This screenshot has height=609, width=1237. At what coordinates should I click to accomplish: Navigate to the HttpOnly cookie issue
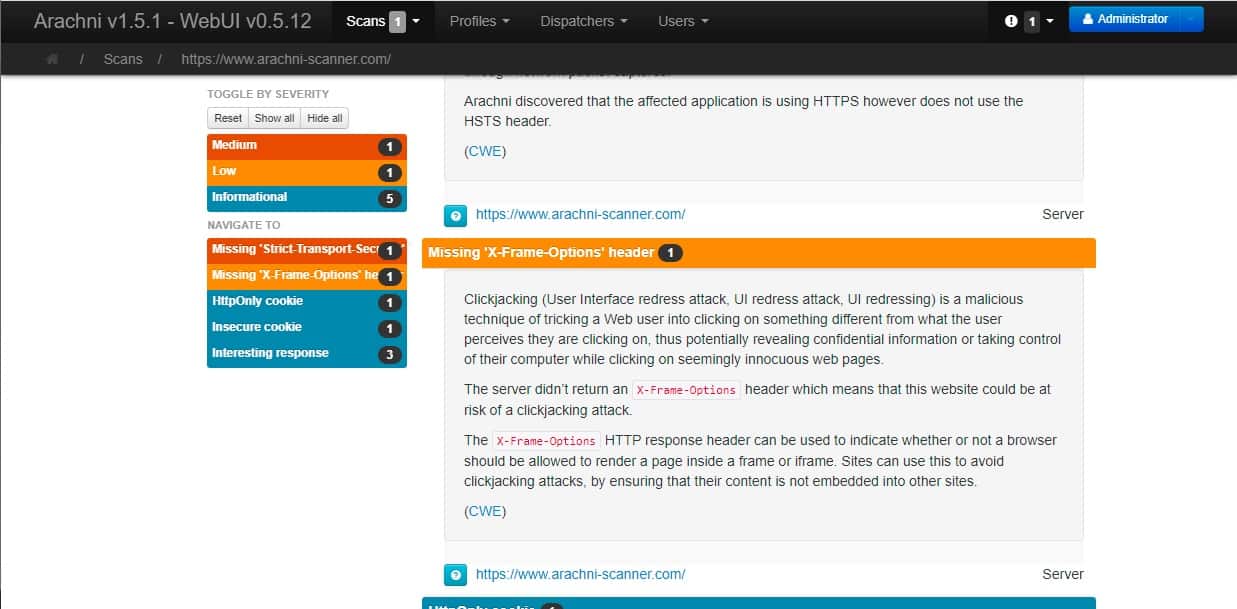[x=306, y=302]
